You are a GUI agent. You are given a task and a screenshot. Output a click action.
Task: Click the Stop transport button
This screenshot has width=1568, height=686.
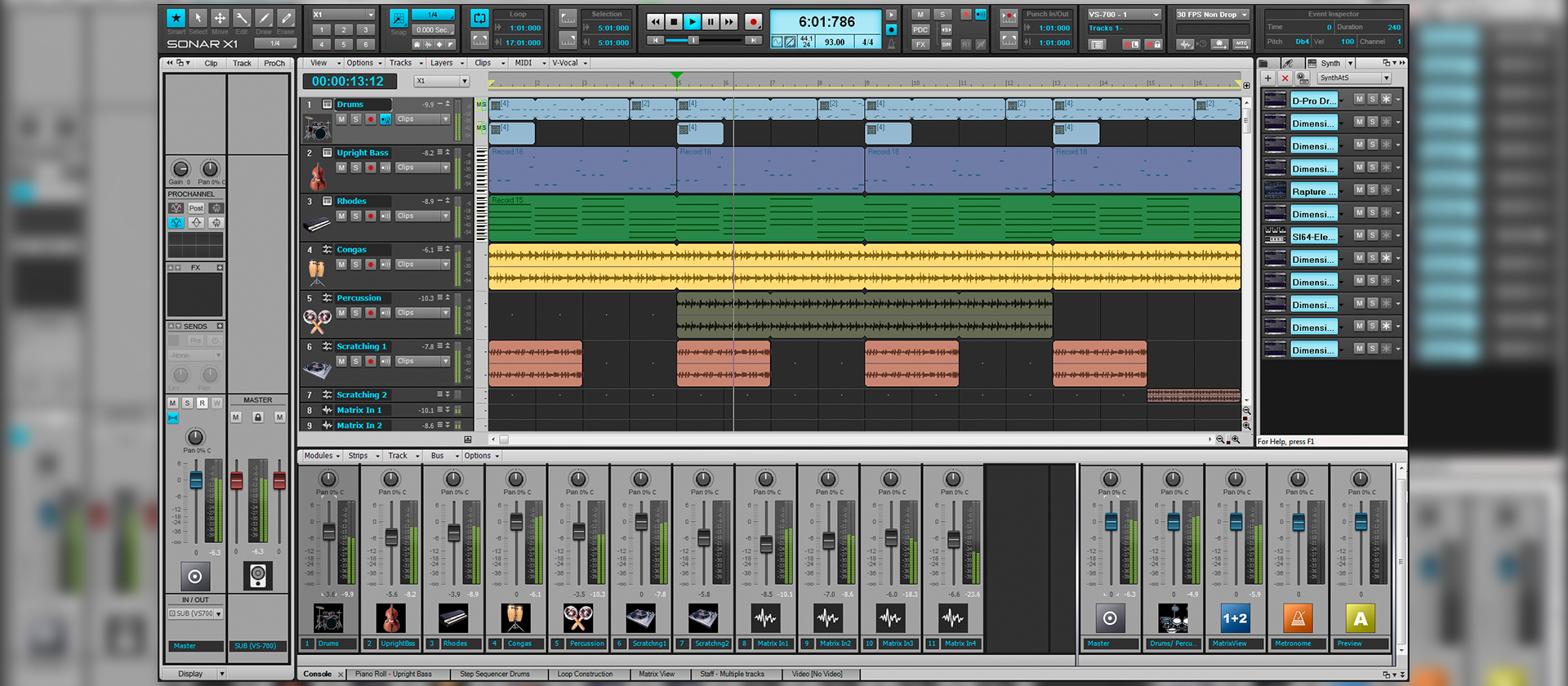674,22
